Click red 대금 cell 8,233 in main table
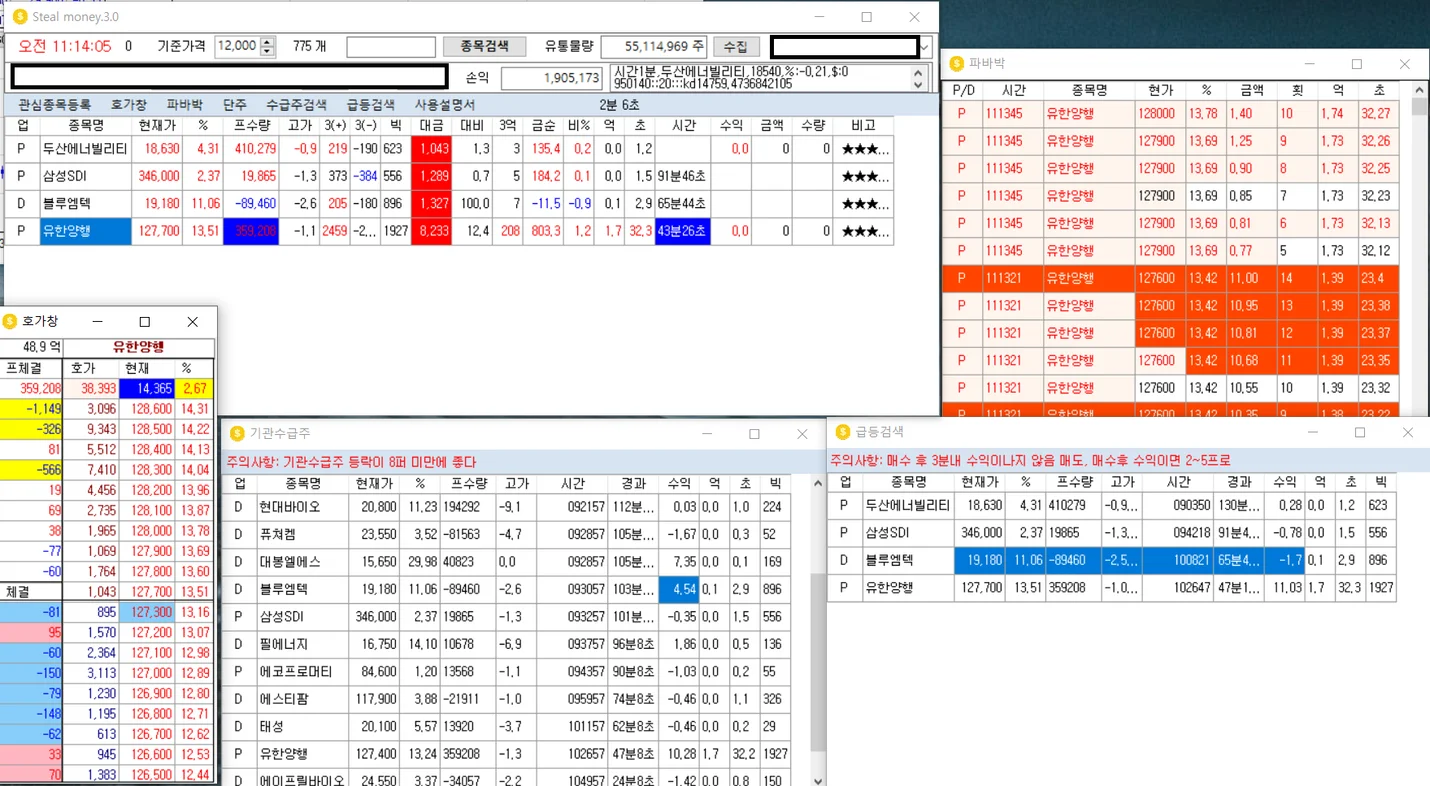The height and width of the screenshot is (786, 1430). (x=431, y=231)
